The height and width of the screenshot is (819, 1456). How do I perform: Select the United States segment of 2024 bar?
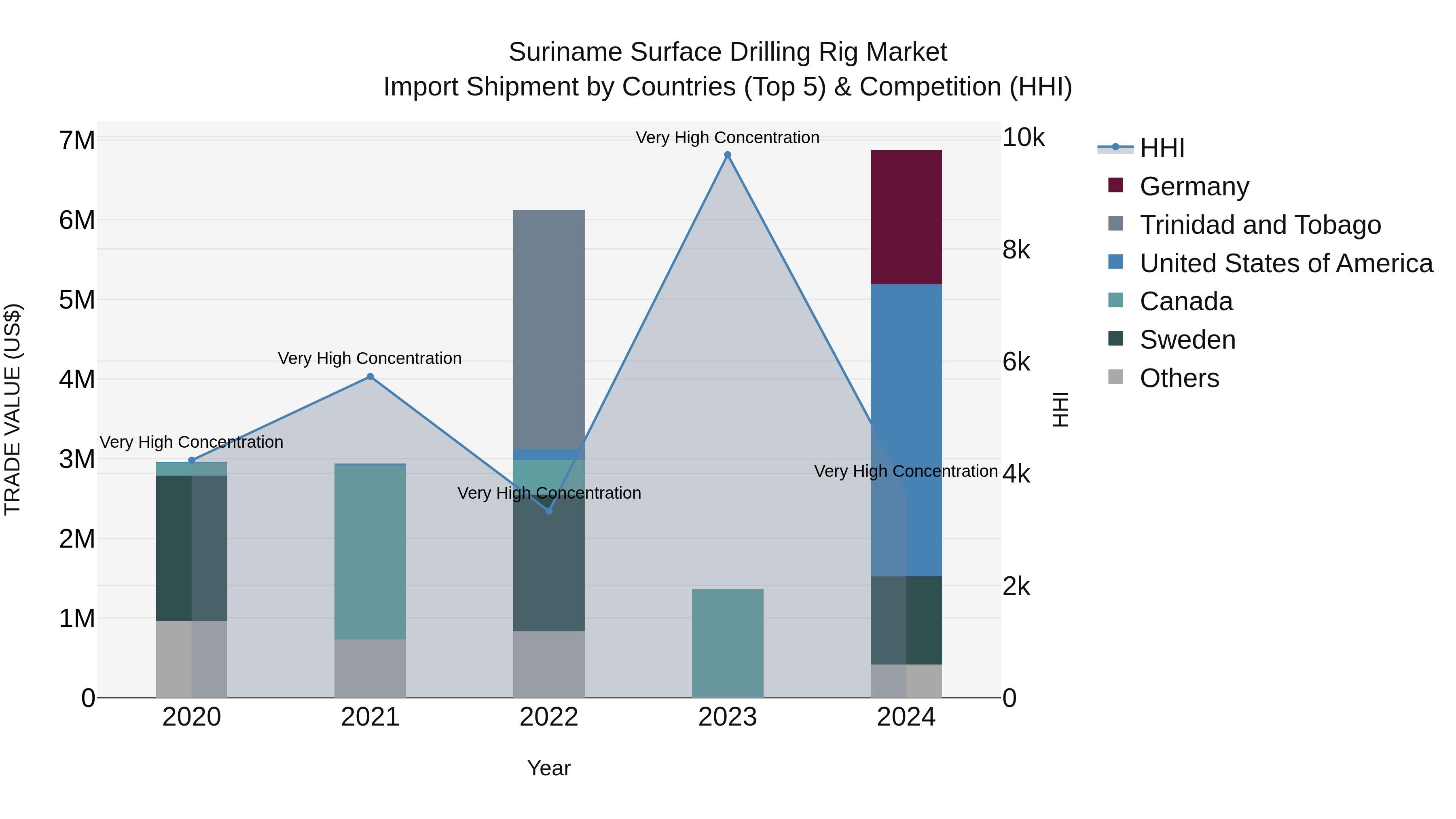click(x=906, y=430)
